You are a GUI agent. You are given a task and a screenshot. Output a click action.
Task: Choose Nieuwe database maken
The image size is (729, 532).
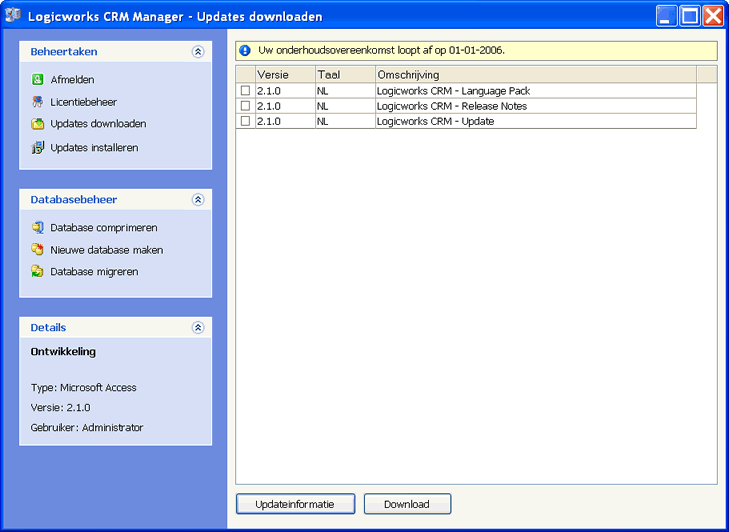(x=107, y=250)
